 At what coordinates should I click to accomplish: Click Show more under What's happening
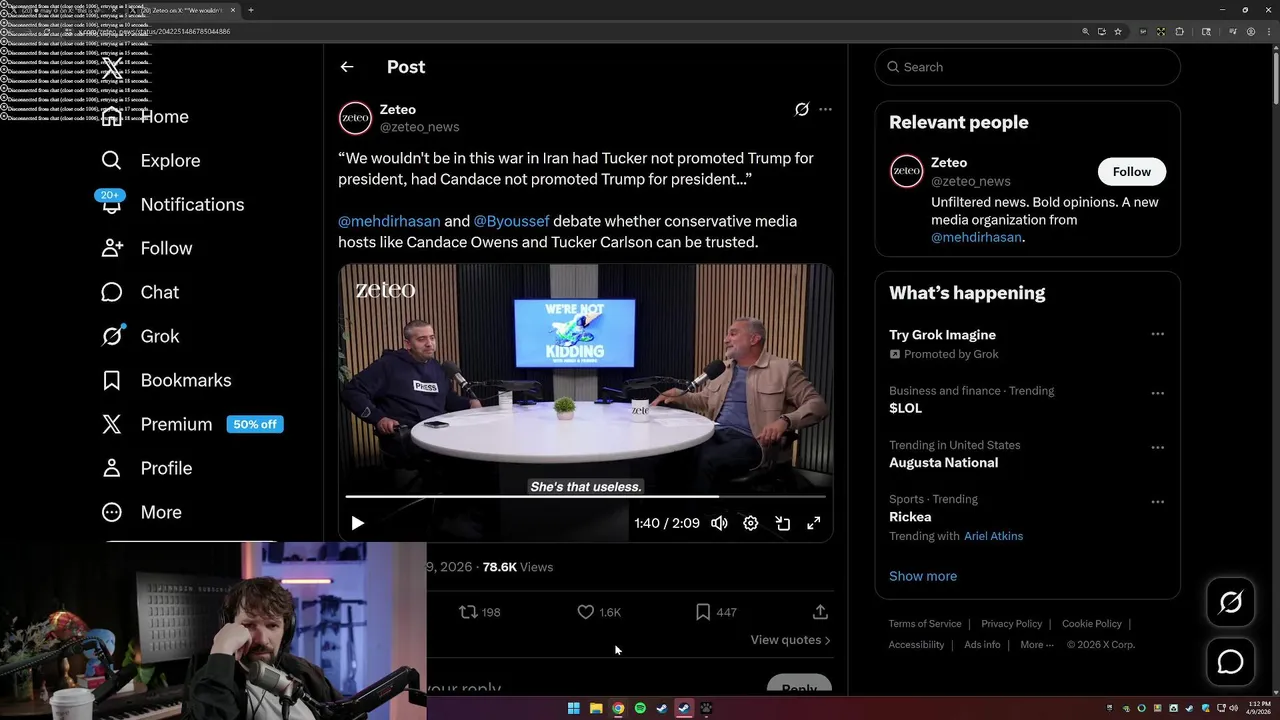pyautogui.click(x=923, y=576)
